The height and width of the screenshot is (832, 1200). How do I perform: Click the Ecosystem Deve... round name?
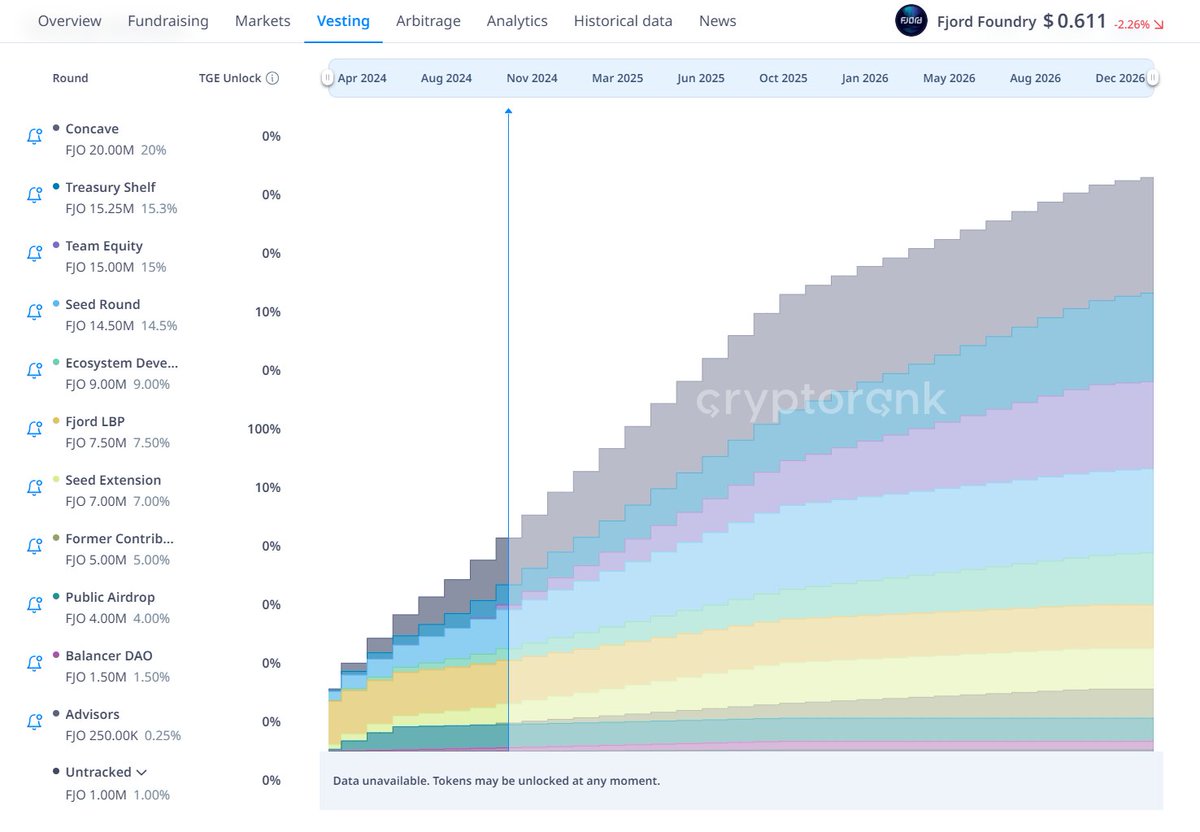point(122,363)
